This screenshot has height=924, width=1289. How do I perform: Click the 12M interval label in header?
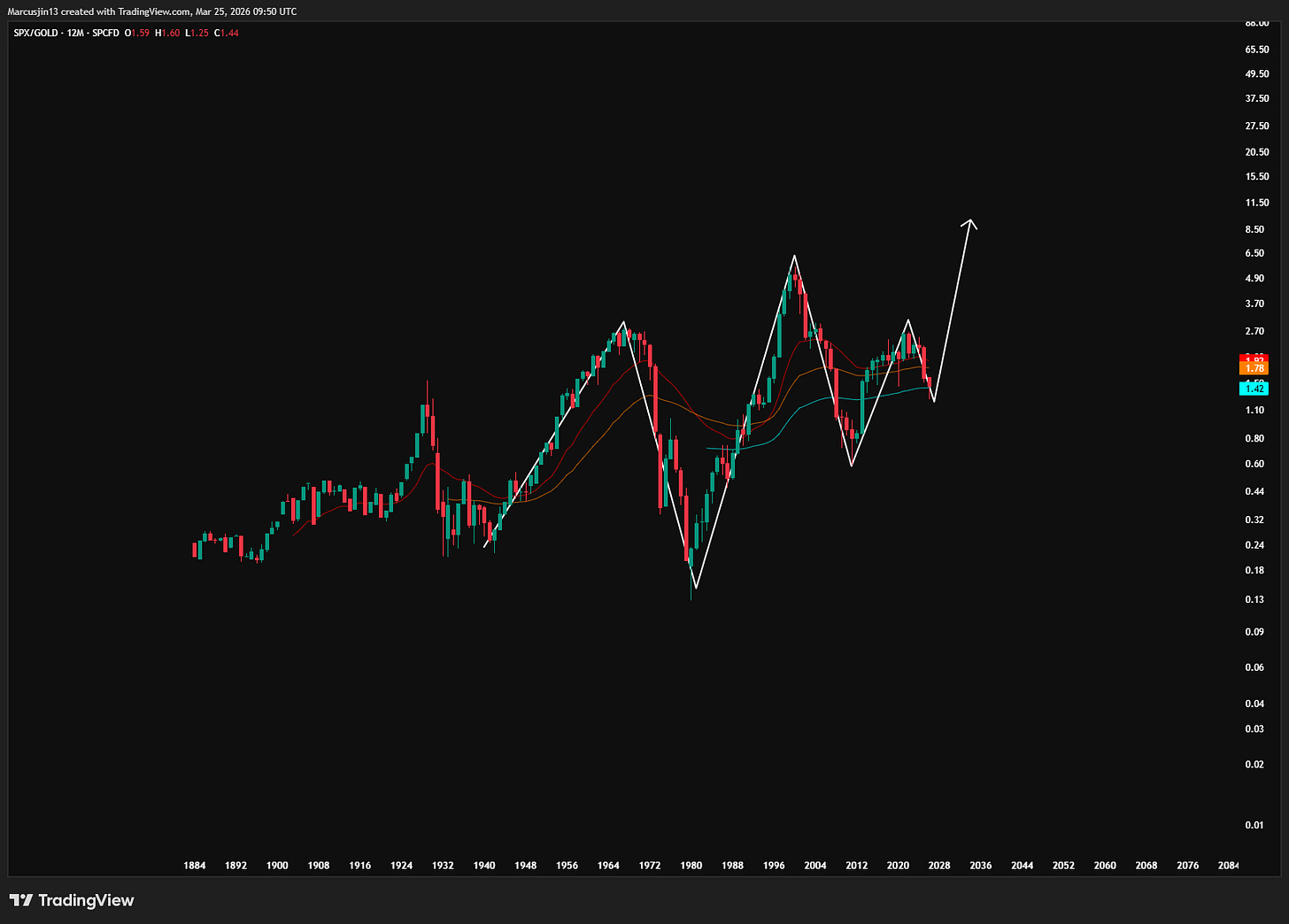[76, 33]
